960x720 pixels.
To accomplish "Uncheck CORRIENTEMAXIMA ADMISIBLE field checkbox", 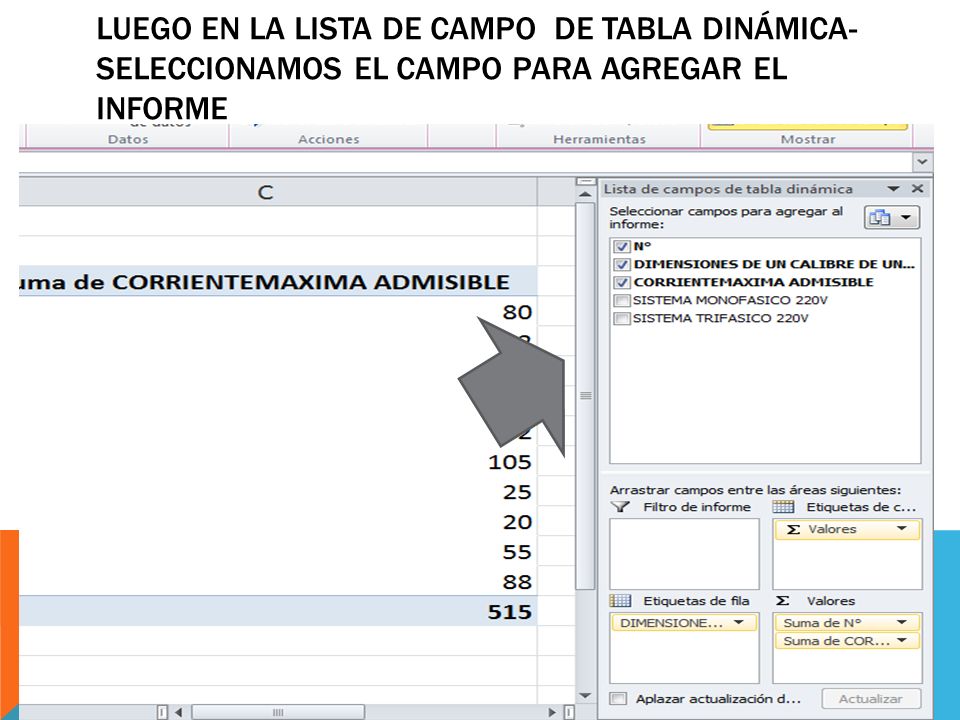I will pyautogui.click(x=621, y=282).
